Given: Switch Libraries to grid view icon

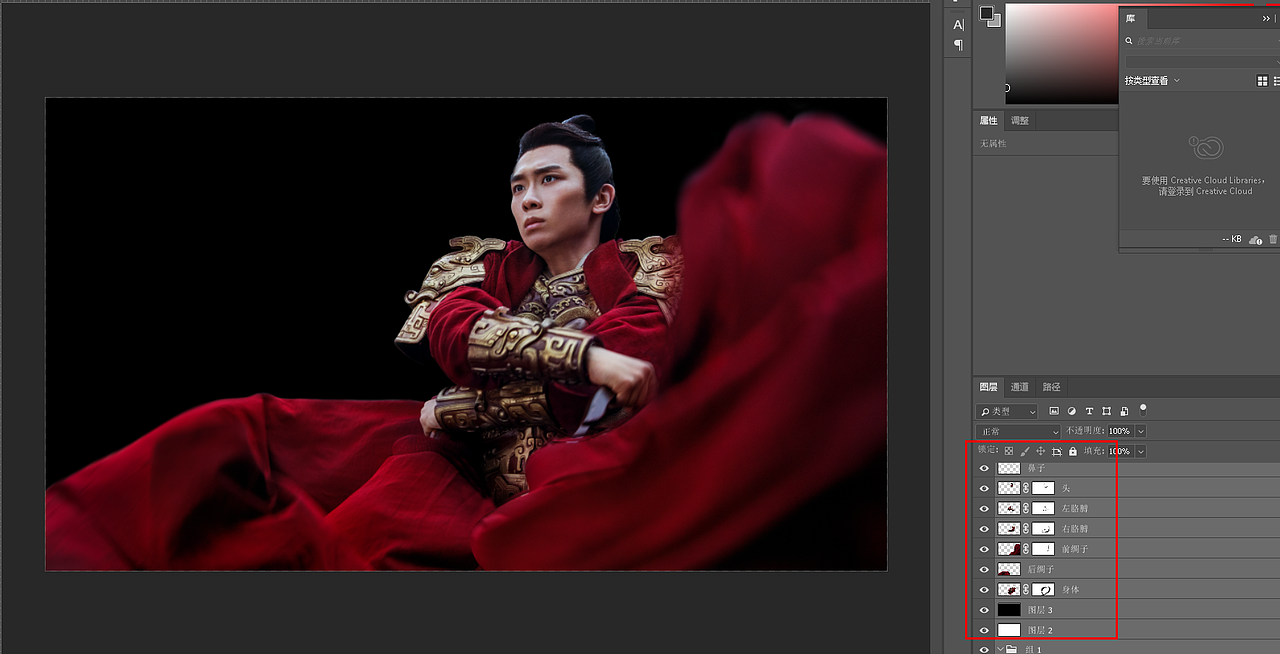Looking at the screenshot, I should [x=1262, y=80].
